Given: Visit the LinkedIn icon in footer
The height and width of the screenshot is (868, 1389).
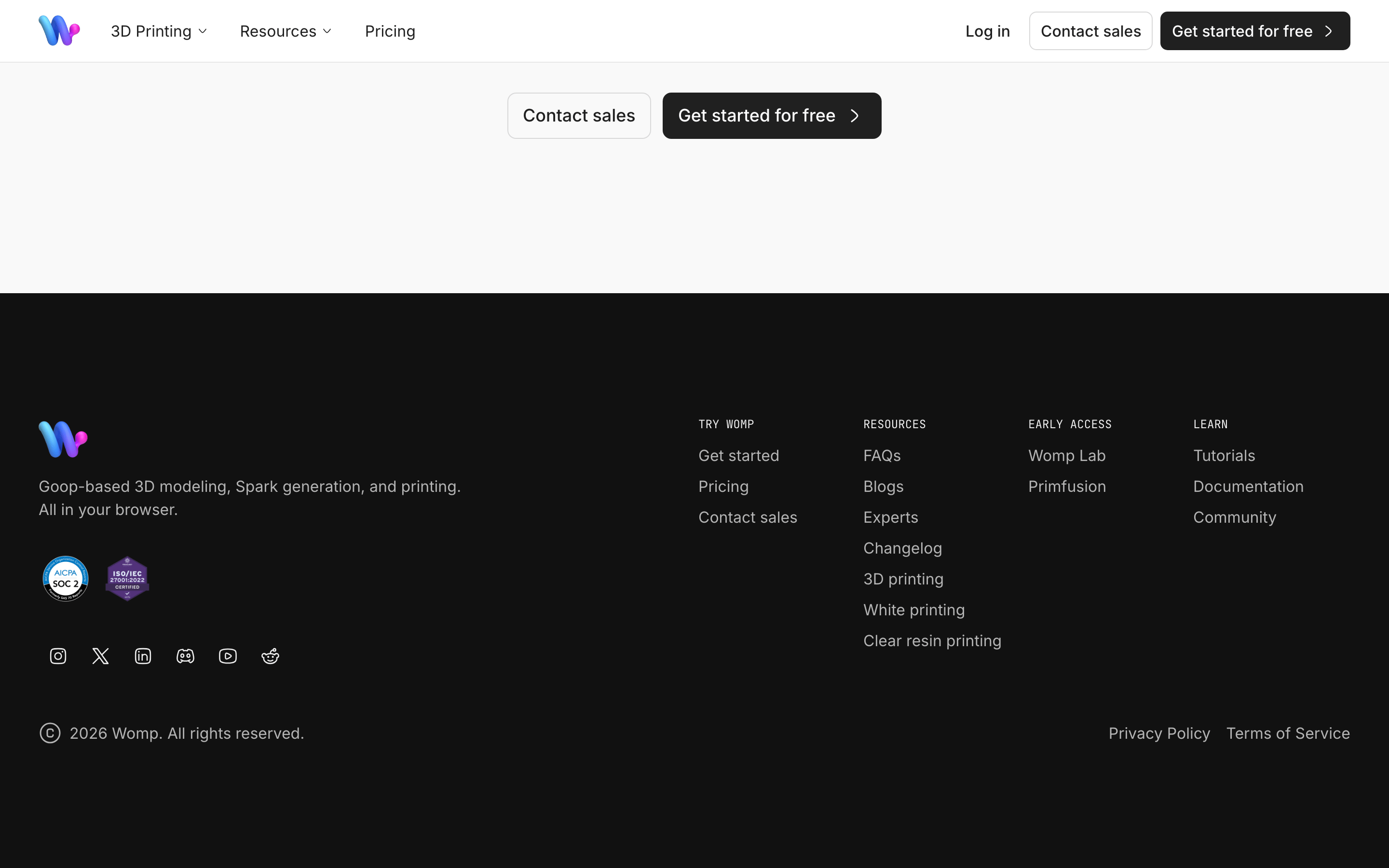Looking at the screenshot, I should tap(143, 656).
